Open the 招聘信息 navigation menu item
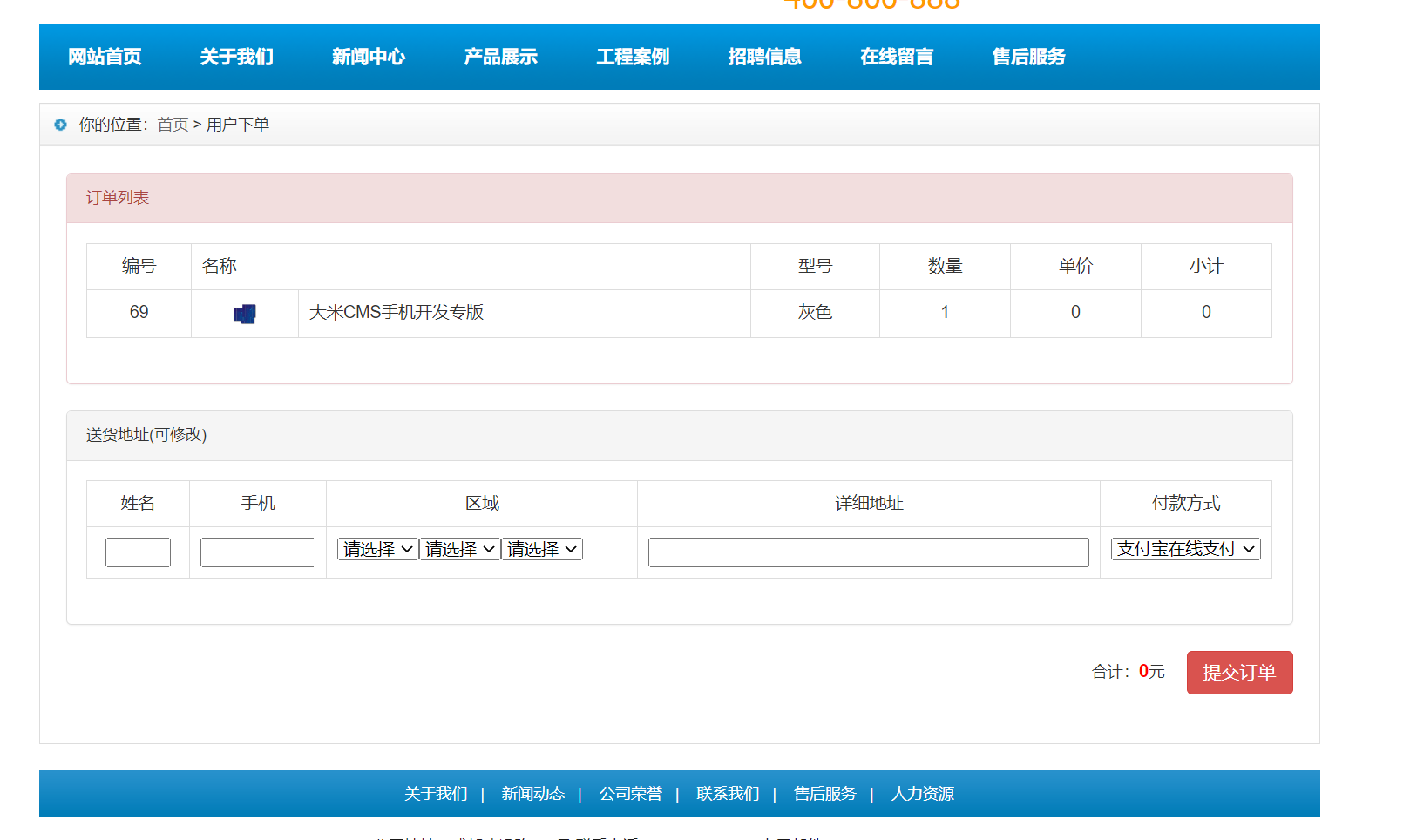This screenshot has width=1410, height=840. point(764,57)
